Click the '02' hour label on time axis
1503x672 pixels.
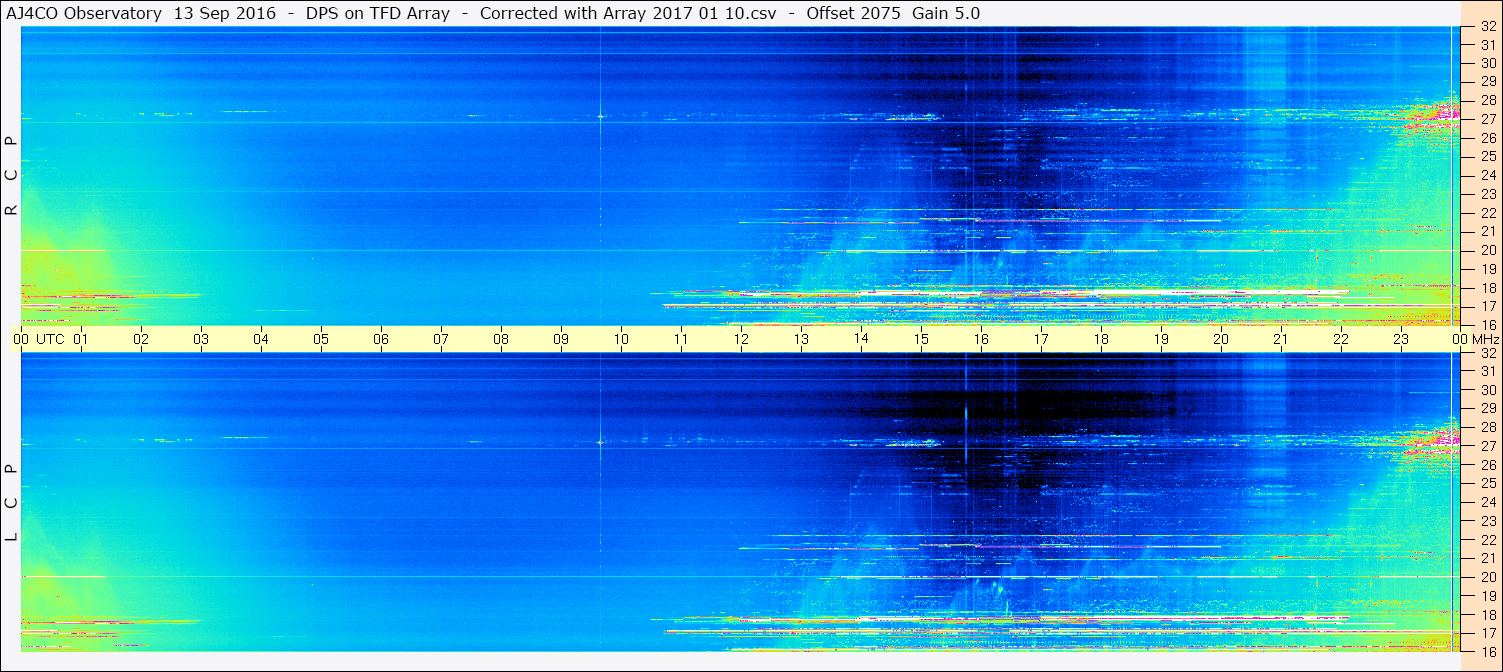pos(141,339)
